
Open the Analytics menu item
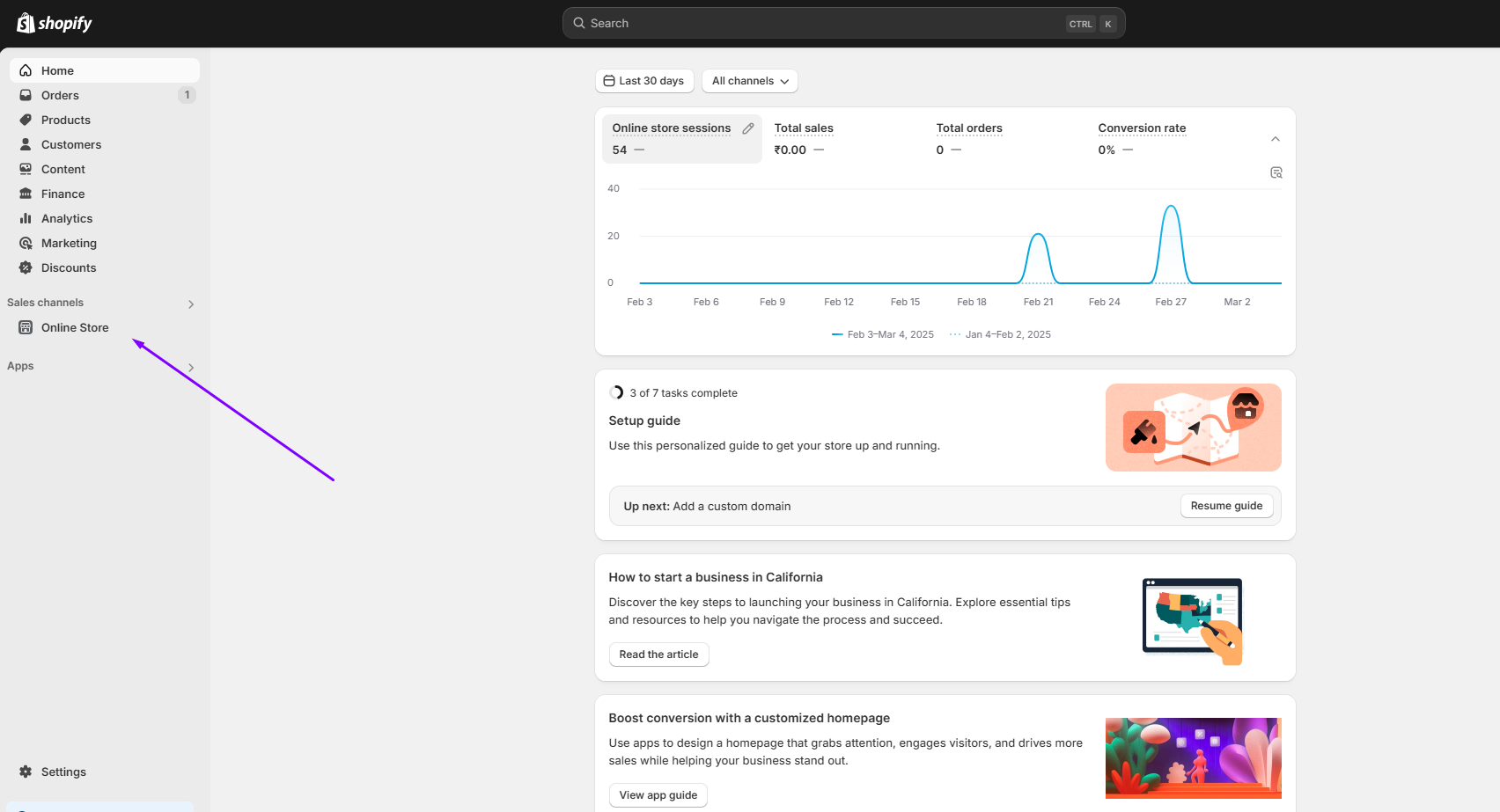point(105,218)
